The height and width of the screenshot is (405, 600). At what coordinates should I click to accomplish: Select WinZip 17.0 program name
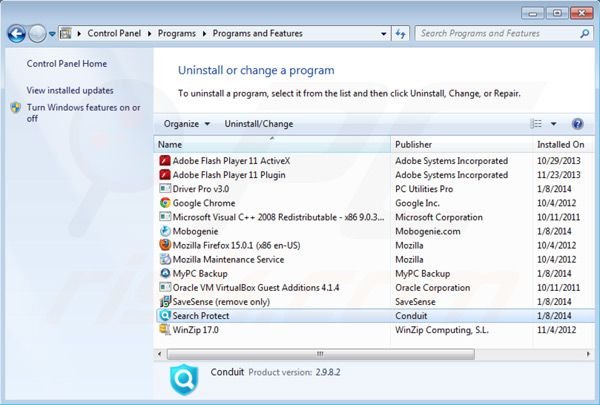(195, 330)
